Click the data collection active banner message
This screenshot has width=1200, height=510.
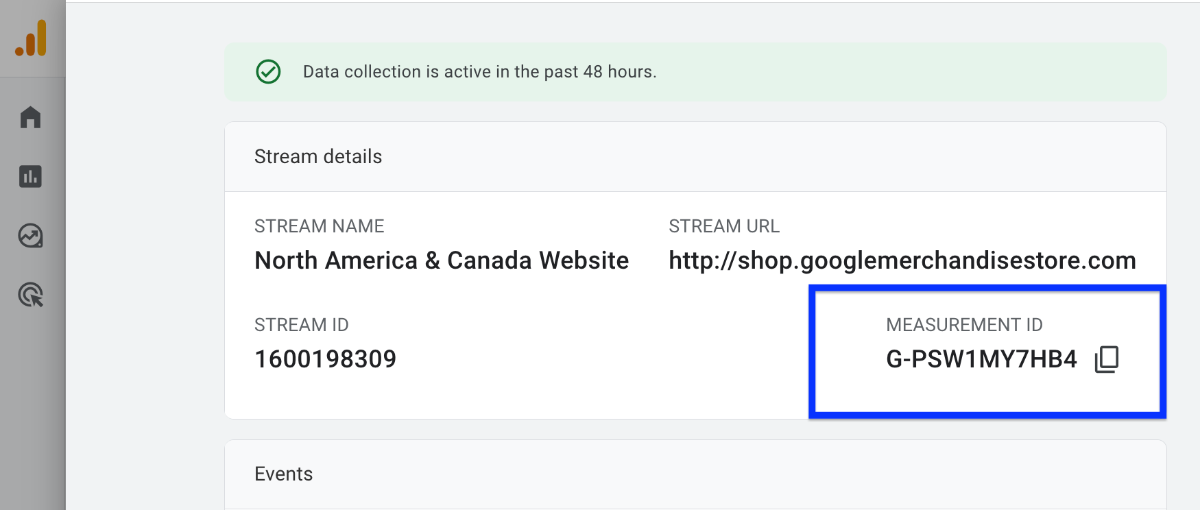tap(479, 72)
